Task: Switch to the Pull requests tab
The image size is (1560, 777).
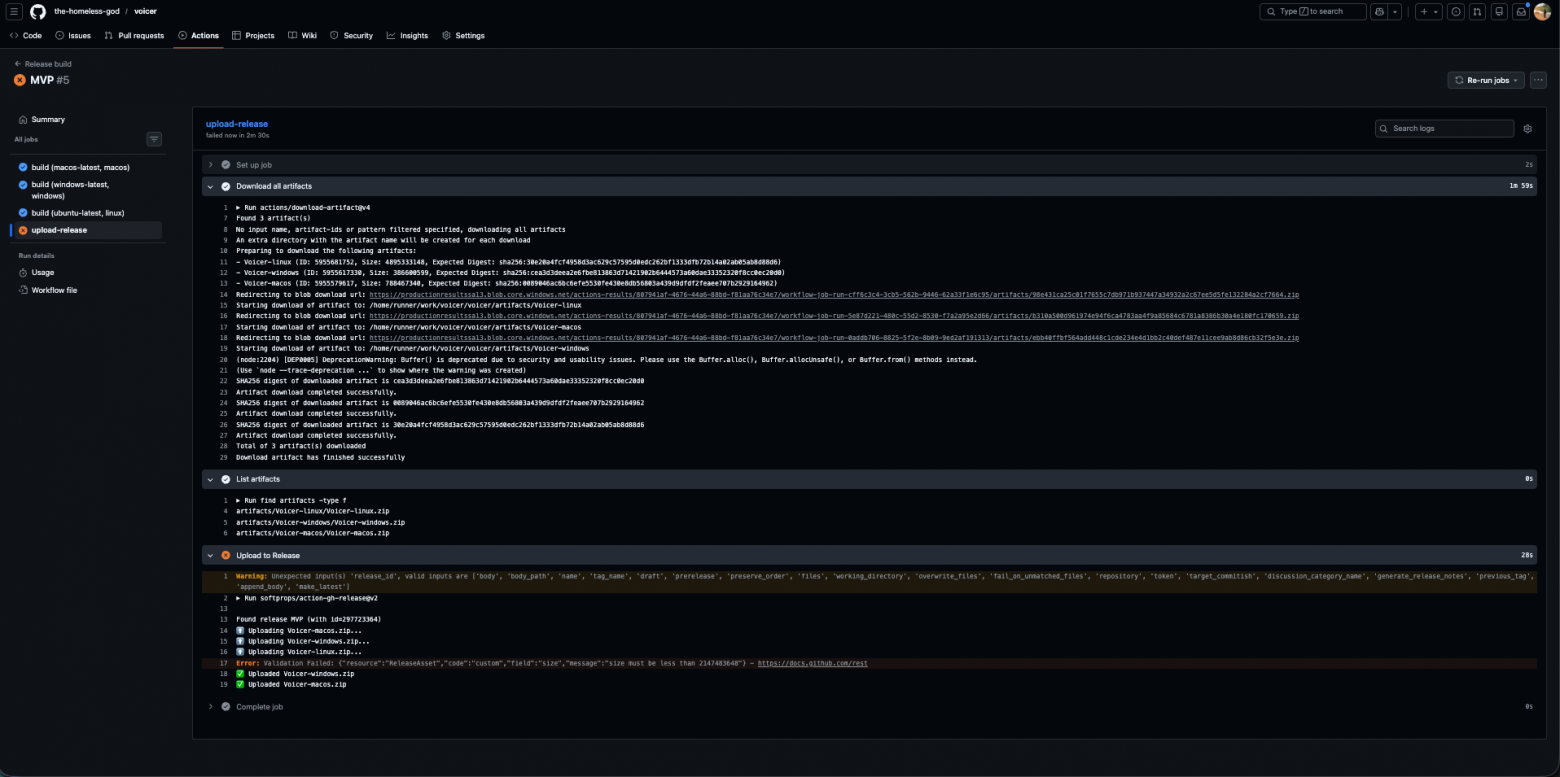Action: (134, 35)
